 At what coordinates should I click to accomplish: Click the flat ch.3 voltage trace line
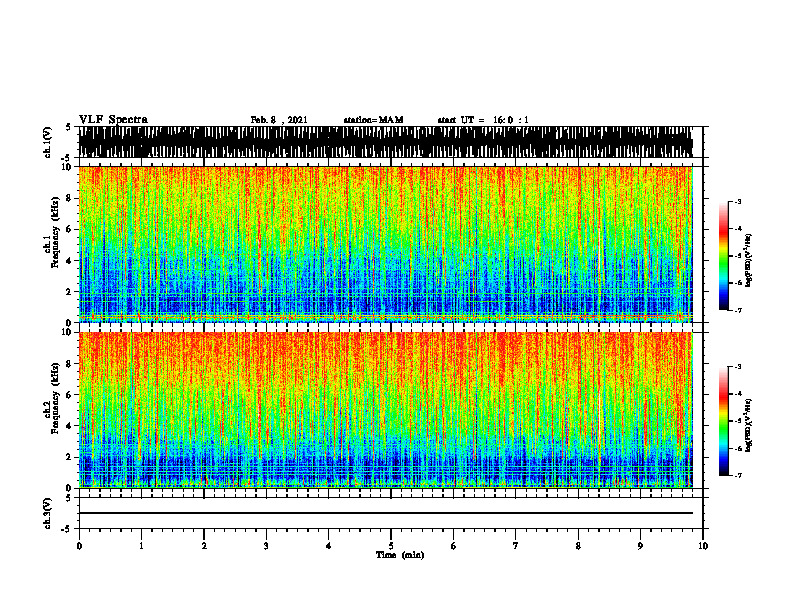(x=385, y=513)
